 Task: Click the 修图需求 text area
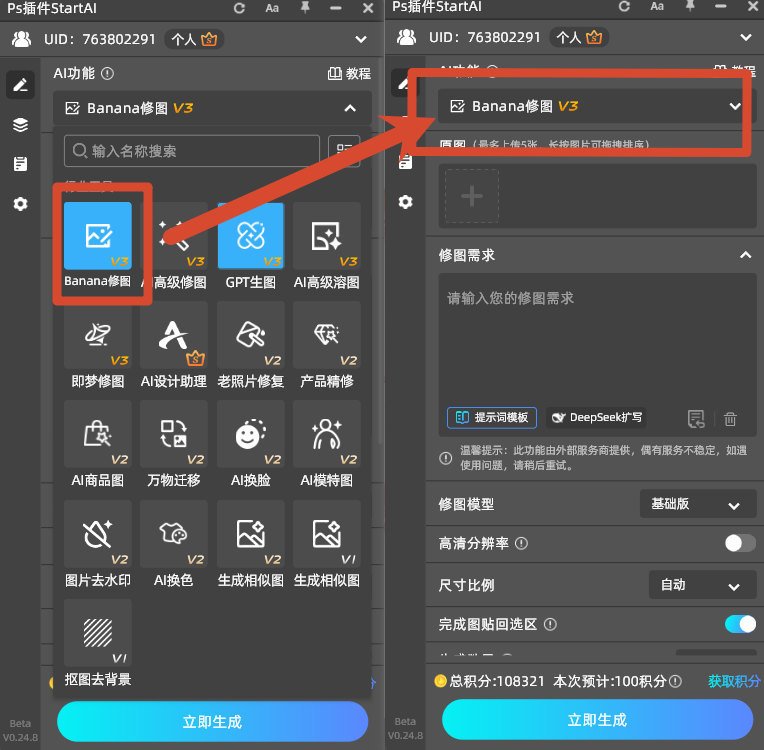click(x=597, y=341)
